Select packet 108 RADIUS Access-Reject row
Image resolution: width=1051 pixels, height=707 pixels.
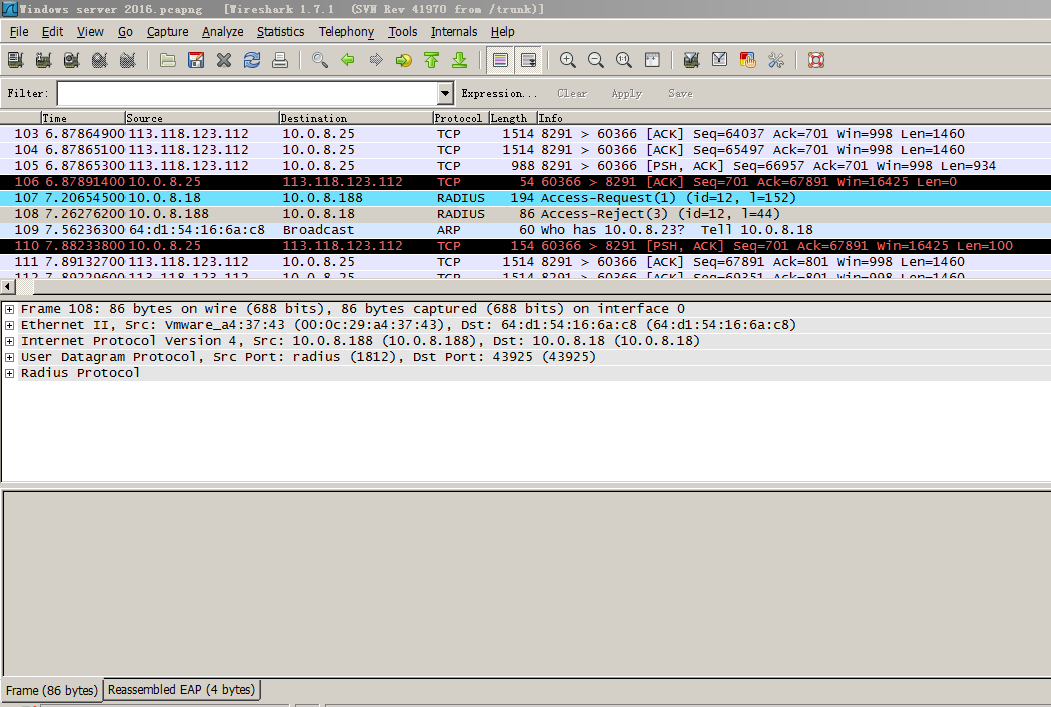pos(526,214)
